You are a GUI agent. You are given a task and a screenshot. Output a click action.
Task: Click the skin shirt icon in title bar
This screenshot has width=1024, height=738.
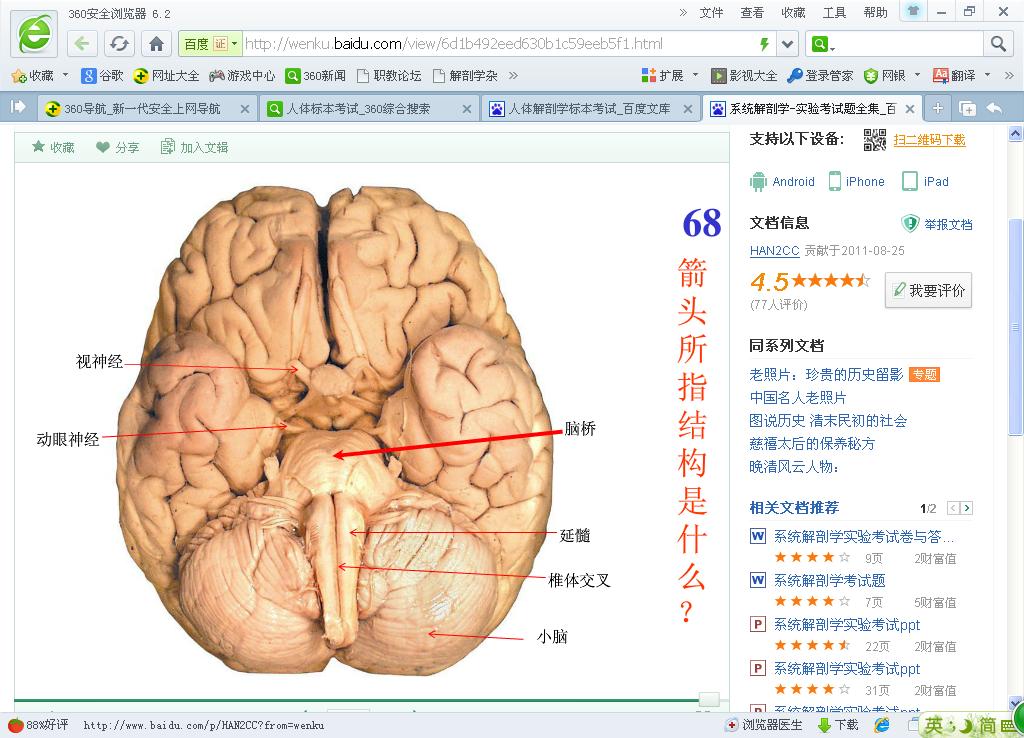[x=913, y=11]
